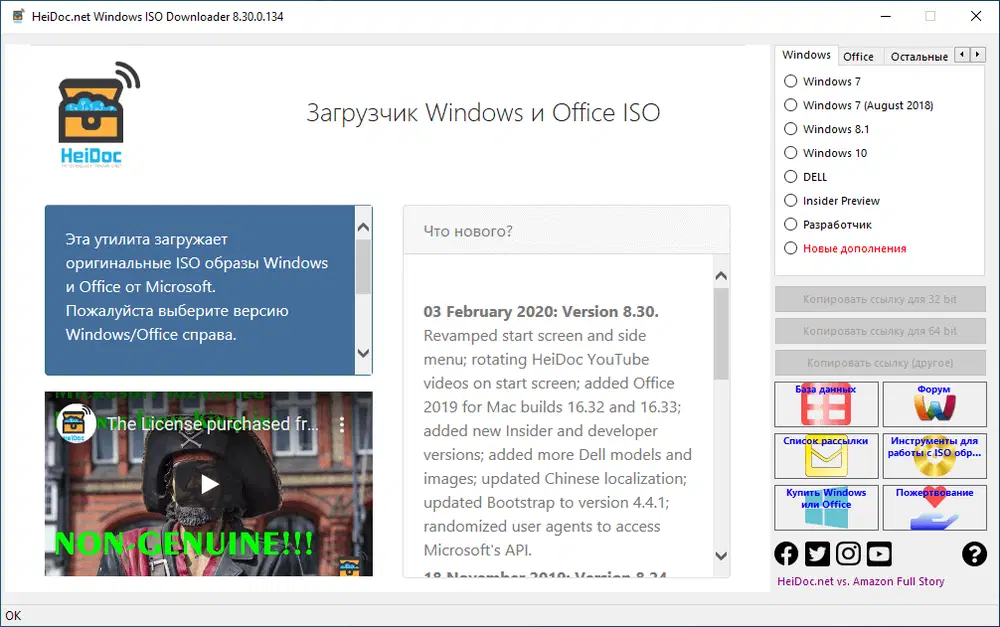Switch to the Office tab
This screenshot has height=627, width=1000.
858,56
